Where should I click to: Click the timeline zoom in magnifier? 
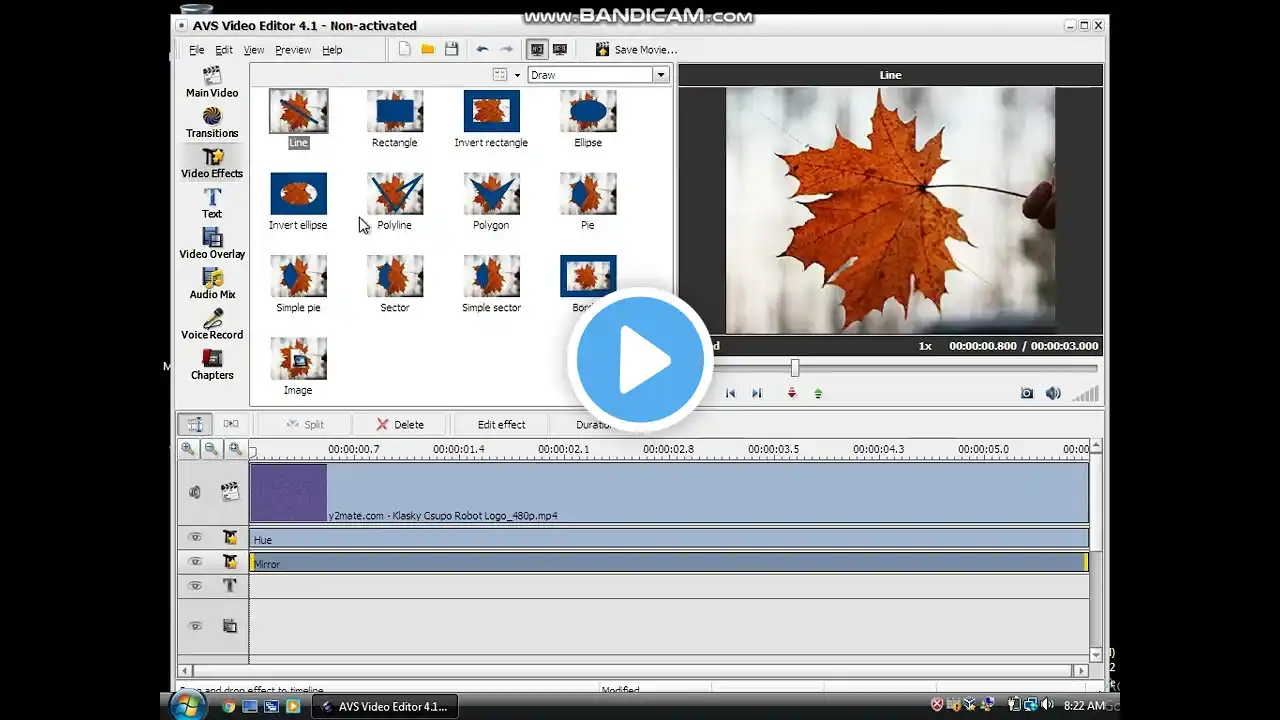point(188,450)
